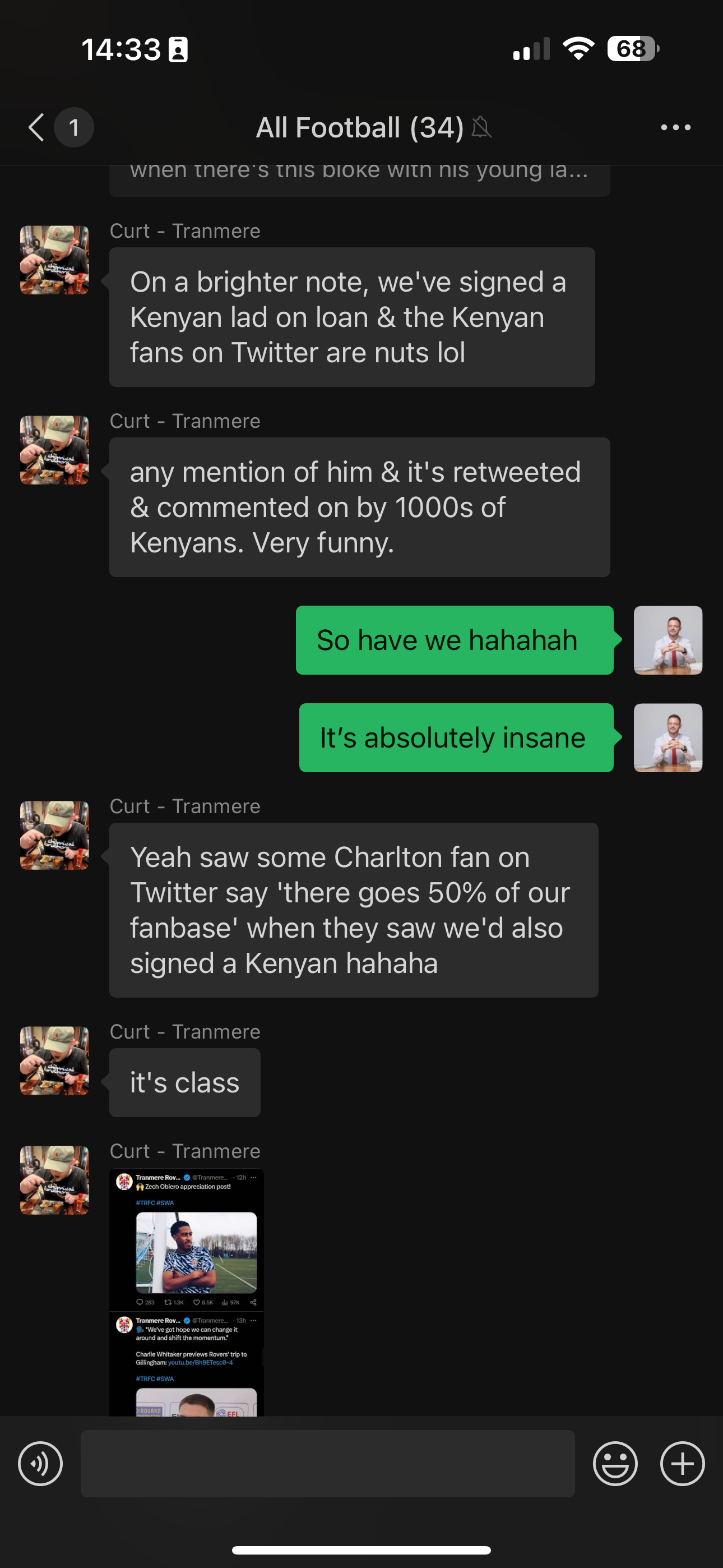
Task: Tap the voice message icon
Action: pos(40,1463)
